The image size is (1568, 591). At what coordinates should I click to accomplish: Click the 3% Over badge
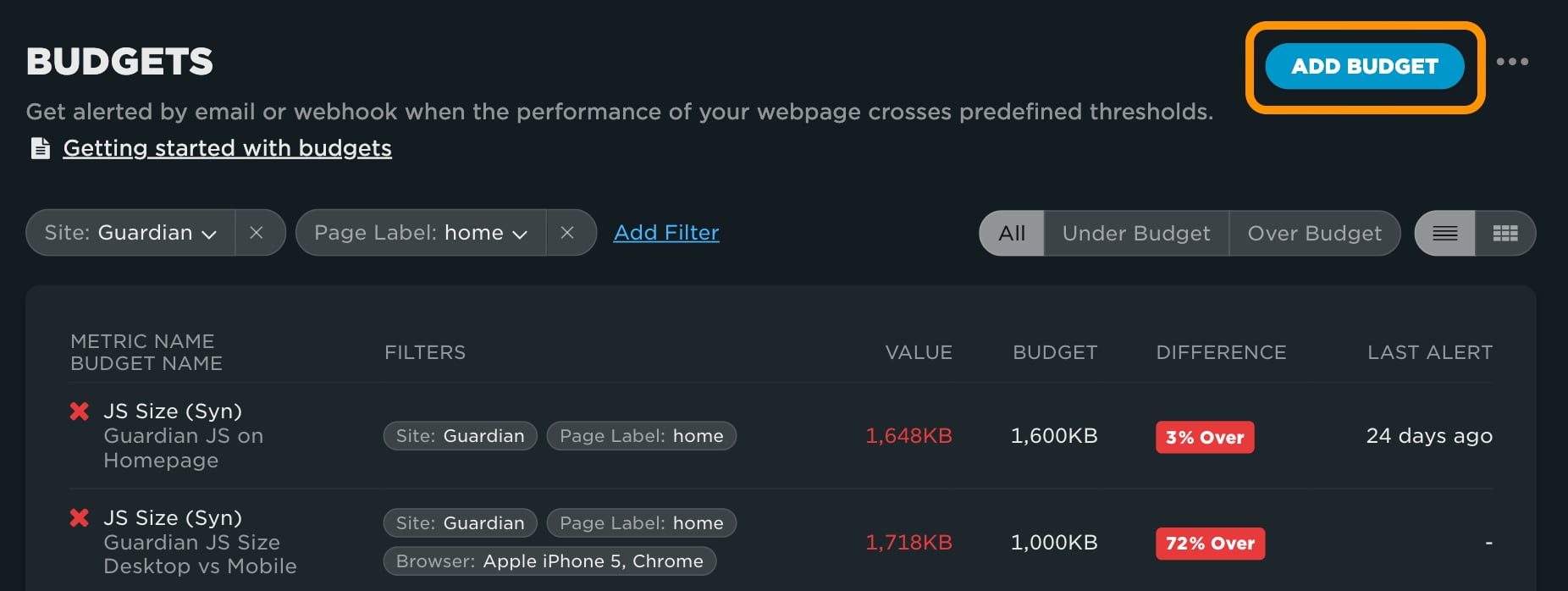pos(1205,437)
